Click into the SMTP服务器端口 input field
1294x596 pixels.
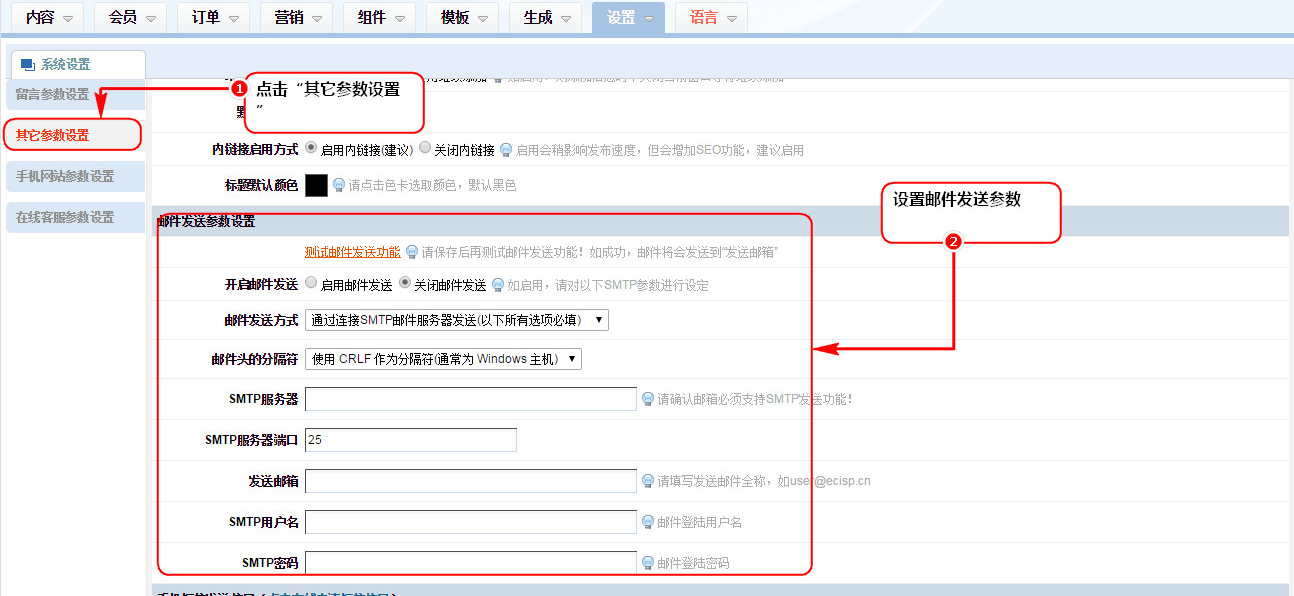(x=410, y=440)
